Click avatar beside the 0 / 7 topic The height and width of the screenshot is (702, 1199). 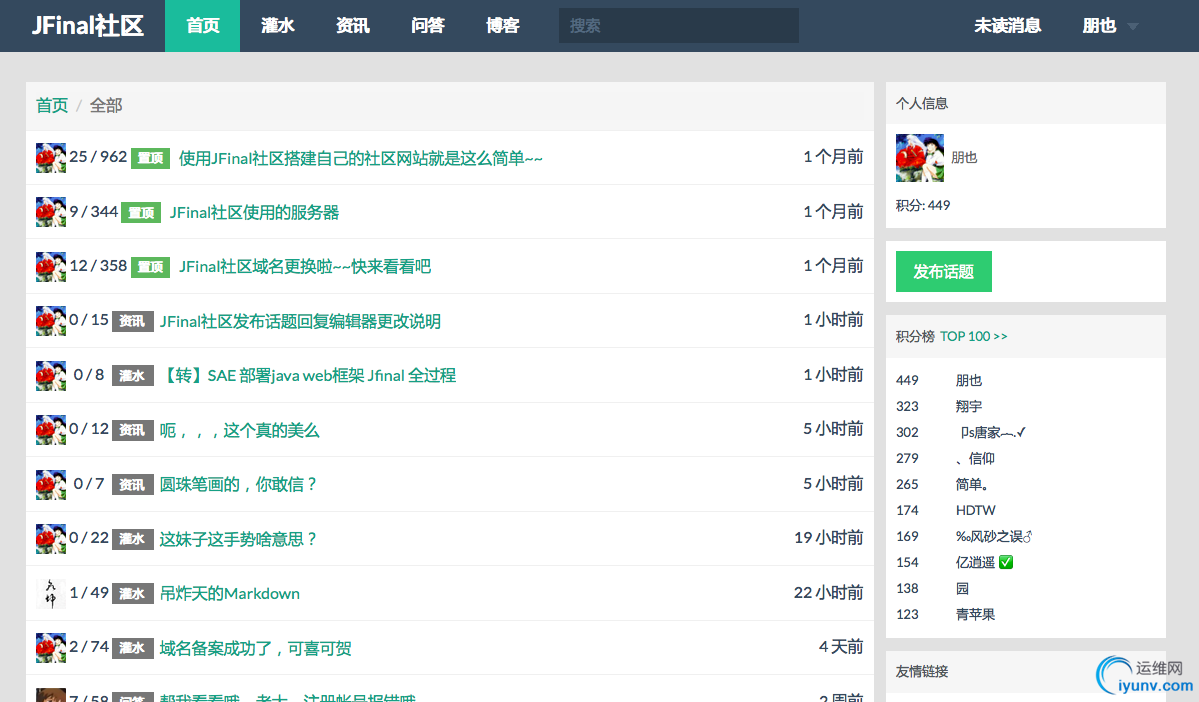[50, 485]
